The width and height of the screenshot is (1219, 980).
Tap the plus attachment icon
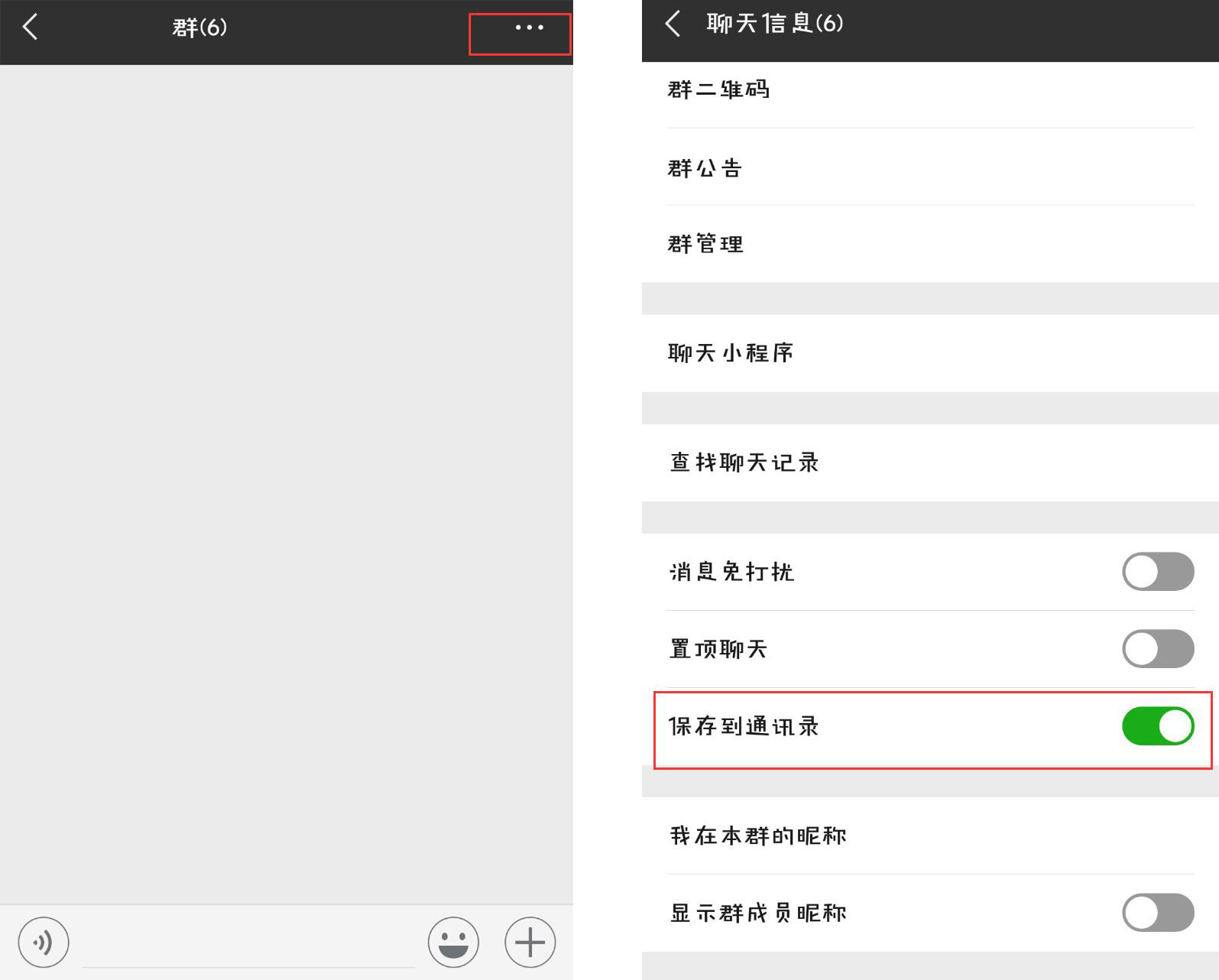(530, 942)
